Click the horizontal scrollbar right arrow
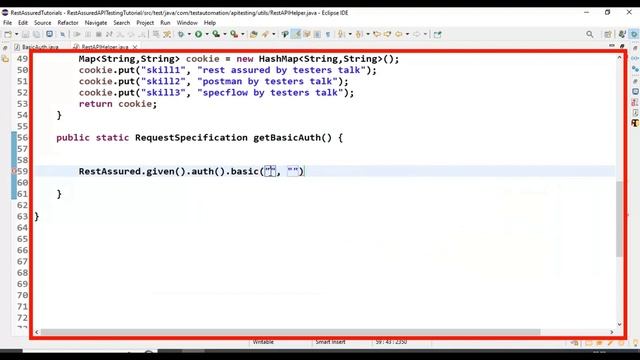640x360 pixels. pyautogui.click(x=612, y=332)
